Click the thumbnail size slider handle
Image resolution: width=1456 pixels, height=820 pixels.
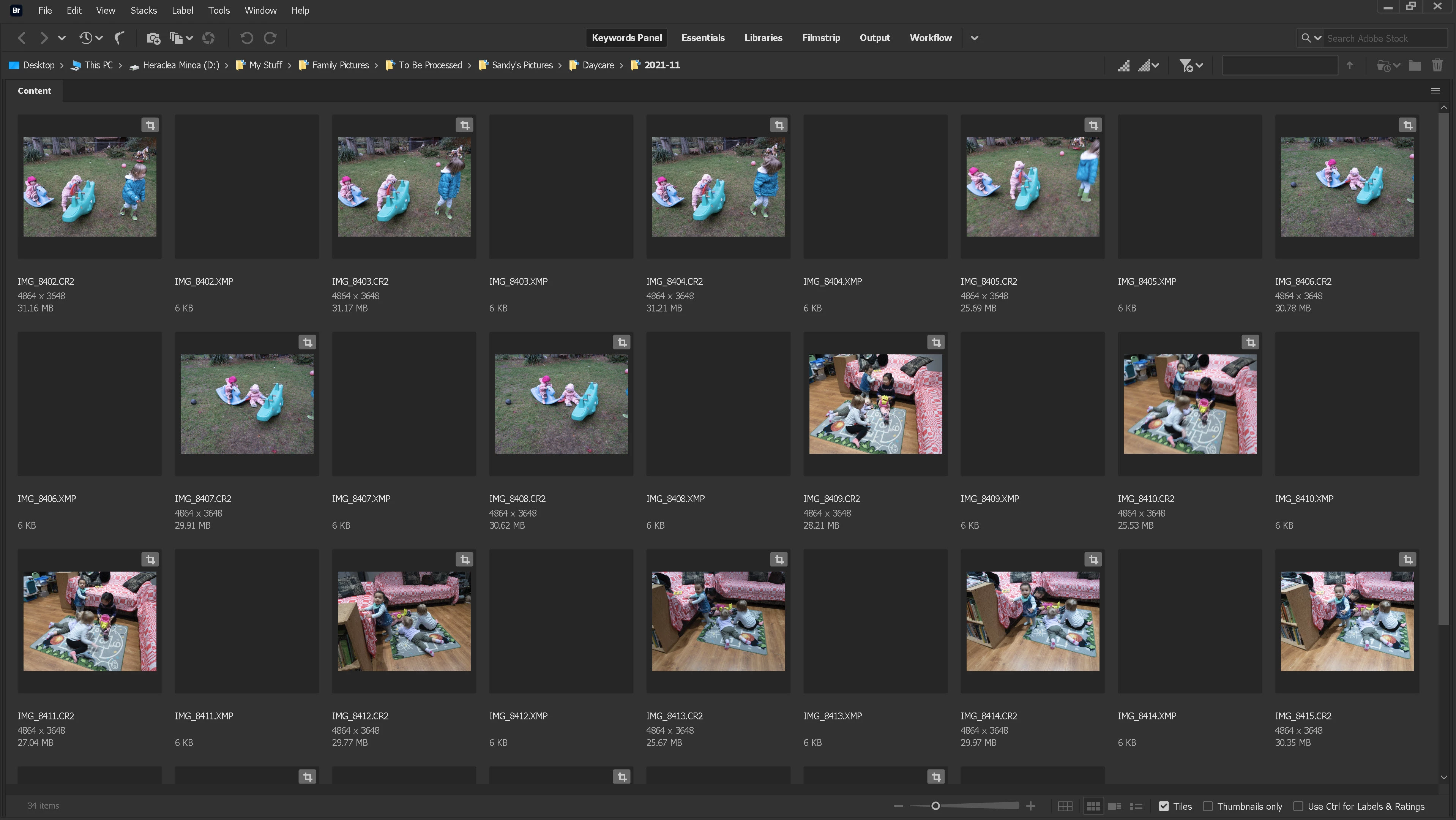935,806
